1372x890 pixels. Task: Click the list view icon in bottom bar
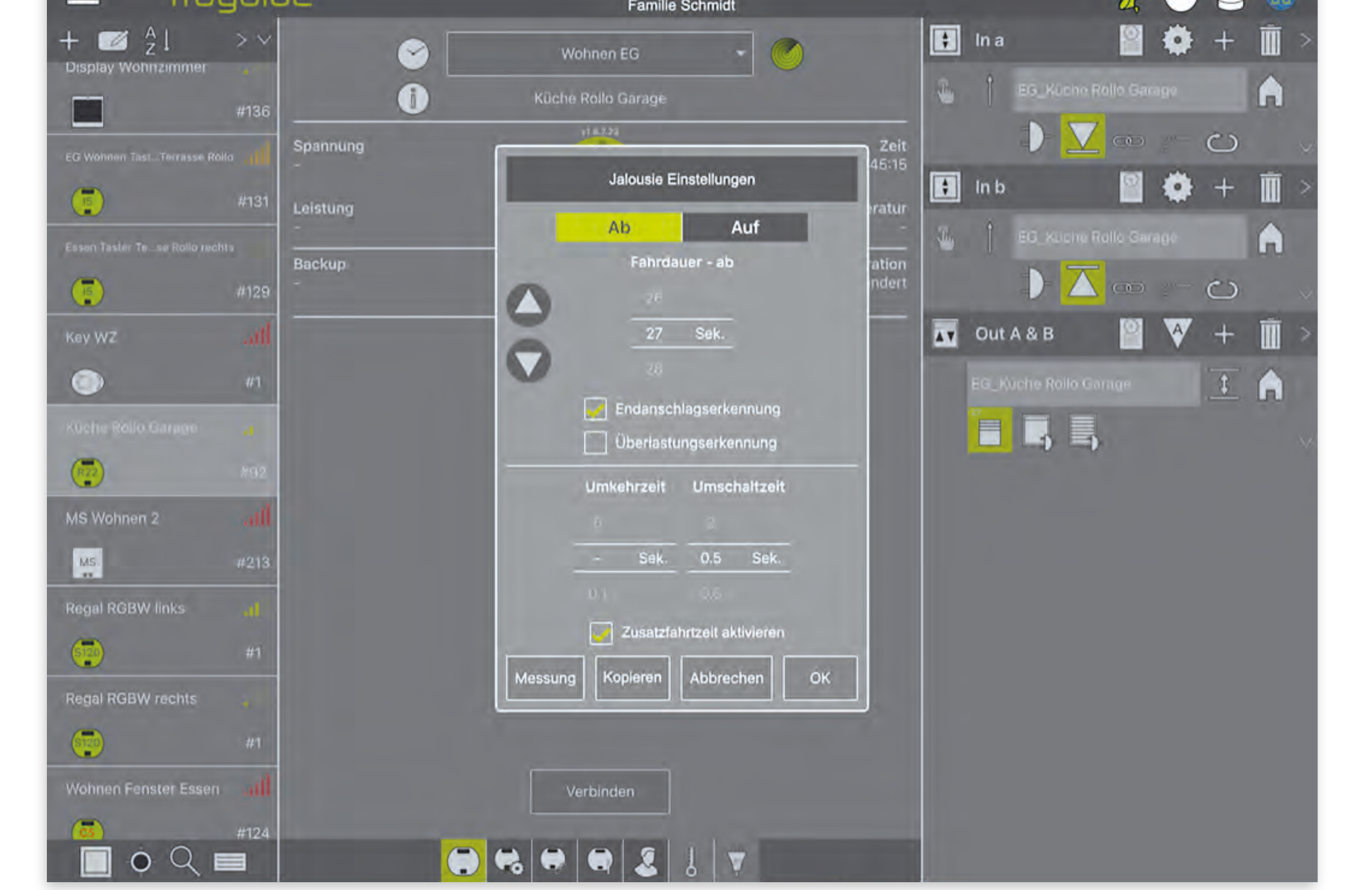230,862
